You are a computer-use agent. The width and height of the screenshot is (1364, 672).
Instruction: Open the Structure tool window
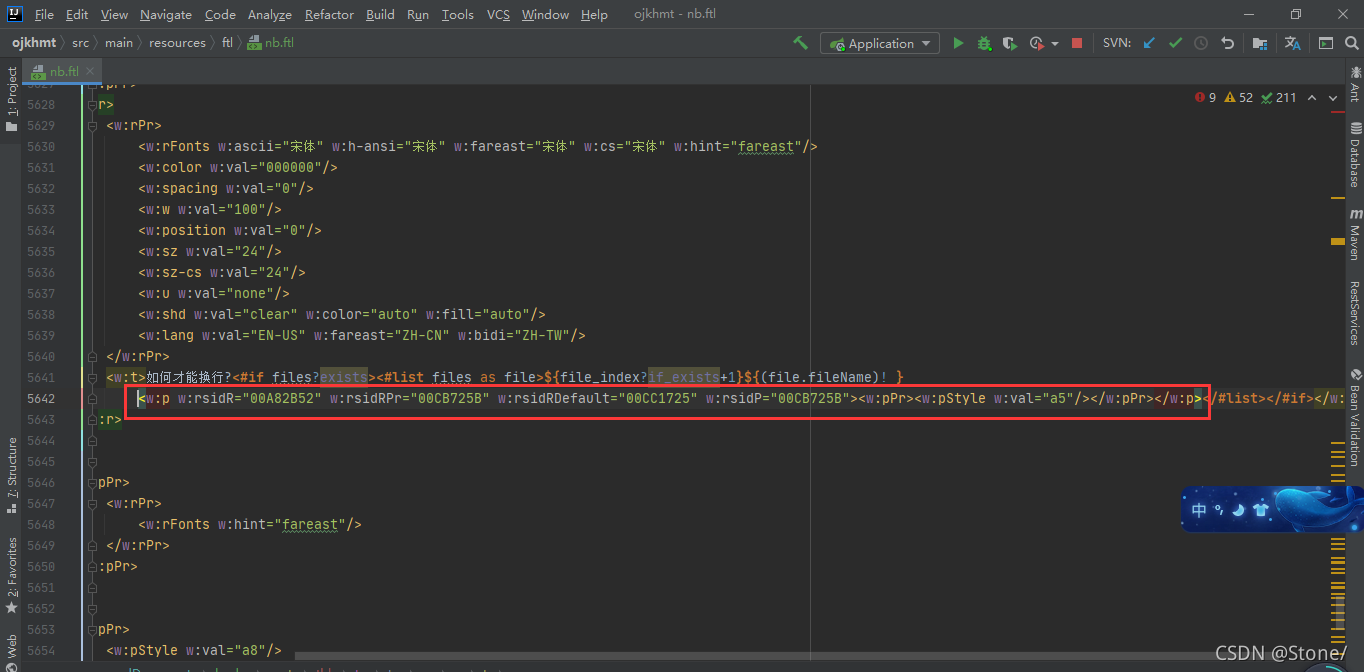(11, 476)
